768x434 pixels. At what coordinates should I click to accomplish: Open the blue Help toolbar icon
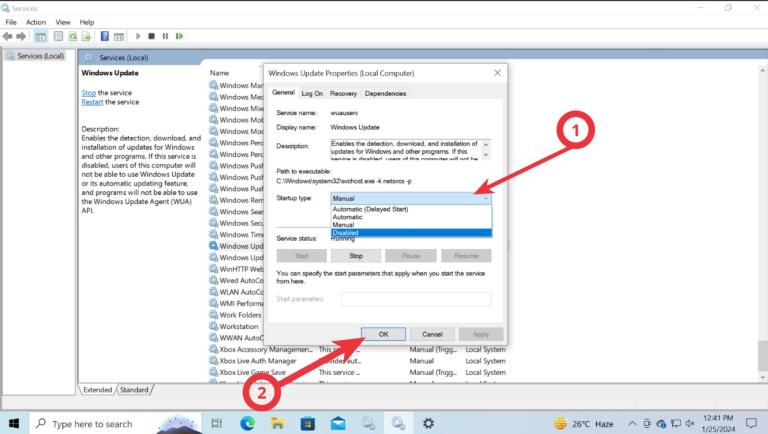click(104, 36)
